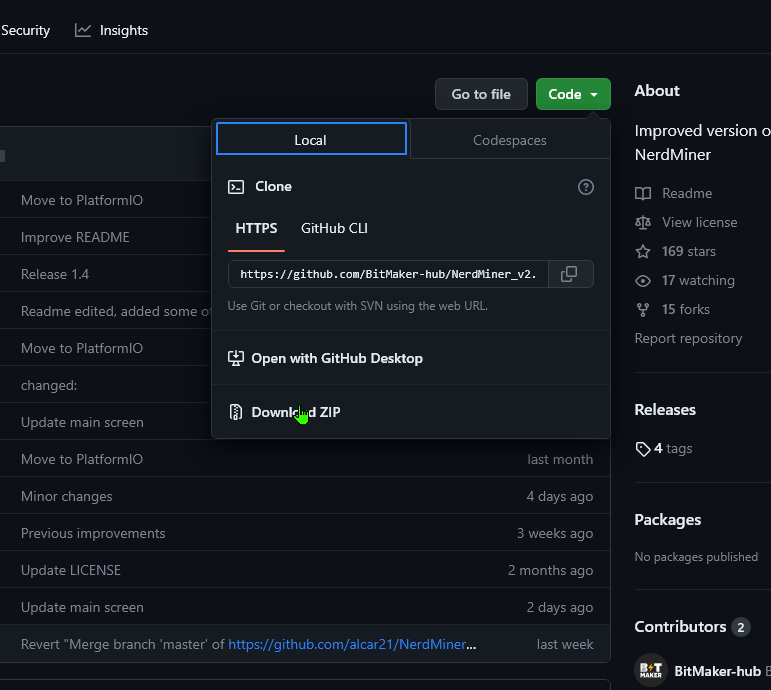
Task: Click the 4 days ago timestamp
Action: pos(560,496)
